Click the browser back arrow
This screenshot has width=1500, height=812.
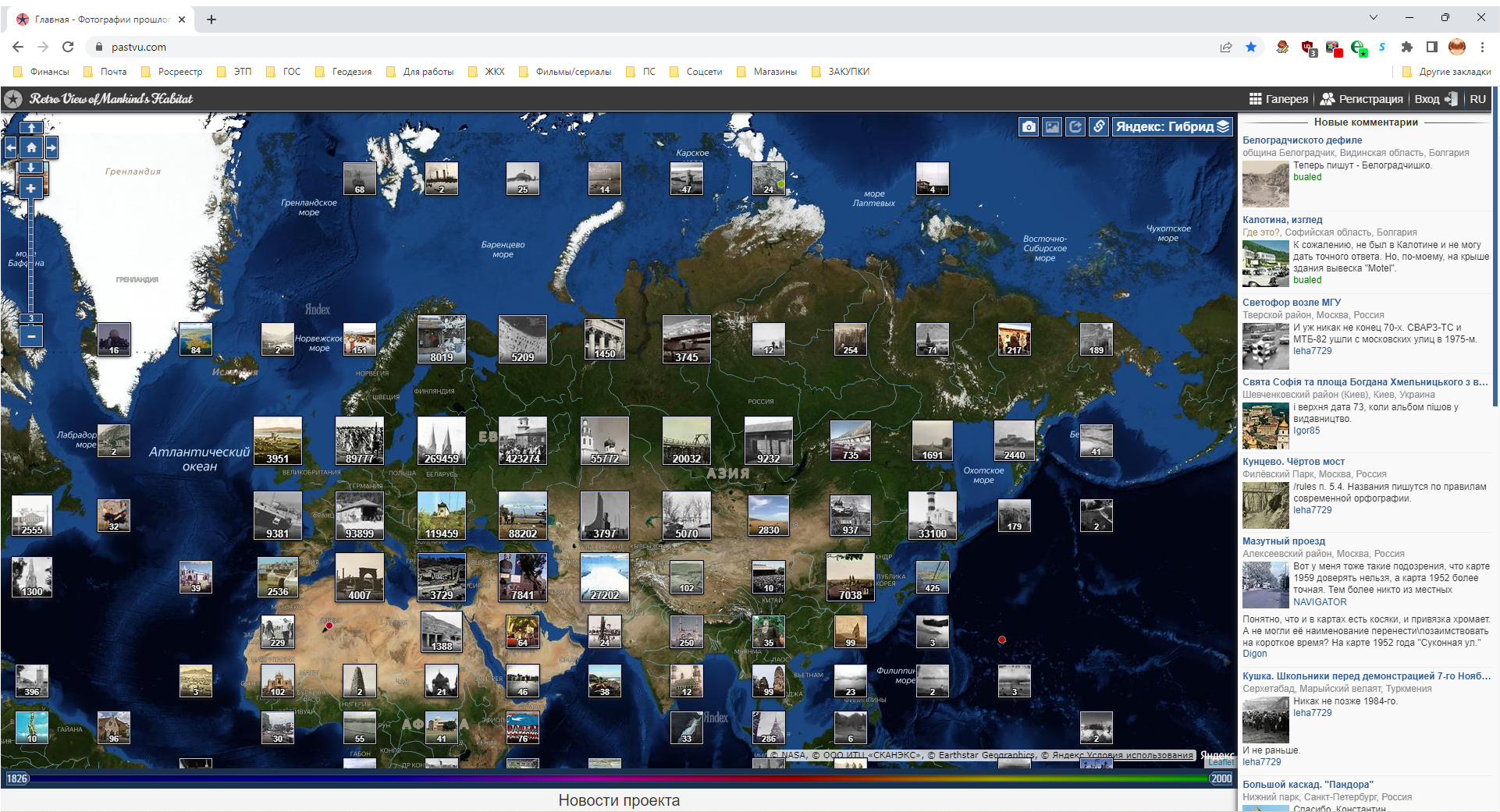point(18,47)
